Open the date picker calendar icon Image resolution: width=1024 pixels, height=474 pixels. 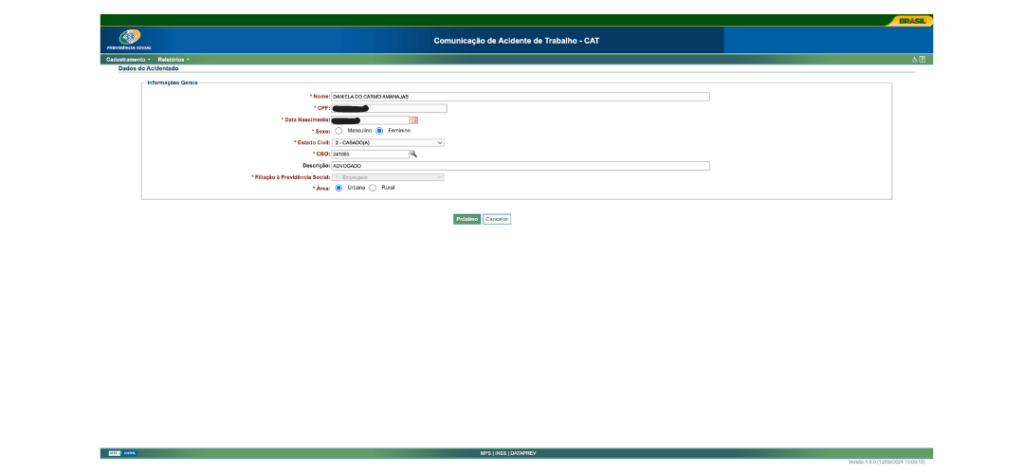pos(413,120)
